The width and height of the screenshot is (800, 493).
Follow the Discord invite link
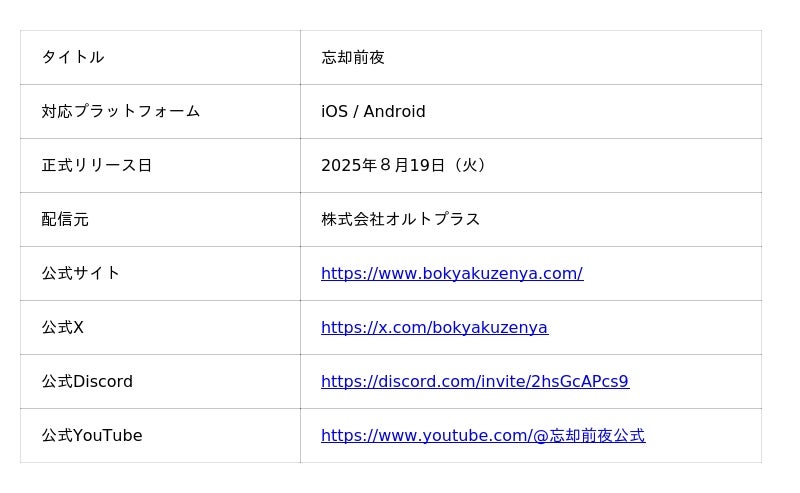point(474,382)
